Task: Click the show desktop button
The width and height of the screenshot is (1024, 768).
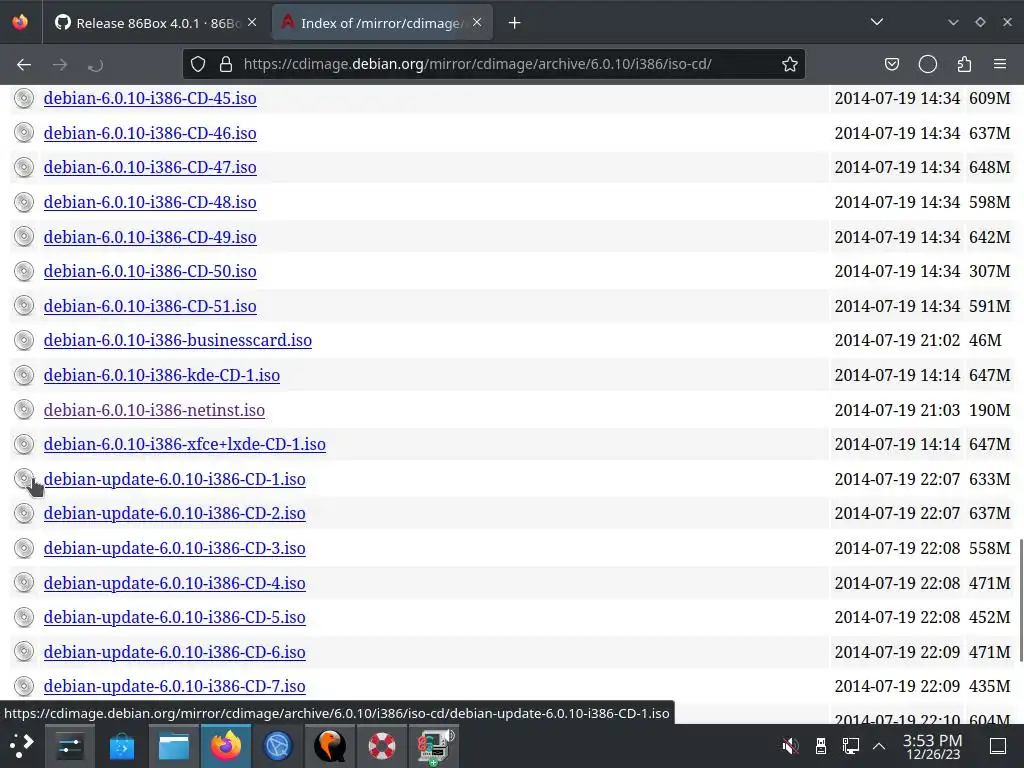Action: pyautogui.click(x=998, y=745)
